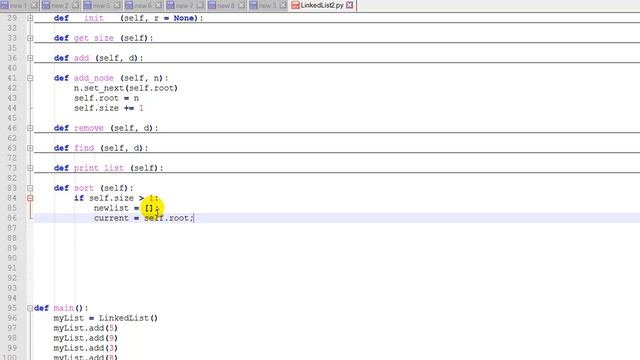Close the new 7 tab
The width and height of the screenshot is (640, 360).
click(x=200, y=5)
